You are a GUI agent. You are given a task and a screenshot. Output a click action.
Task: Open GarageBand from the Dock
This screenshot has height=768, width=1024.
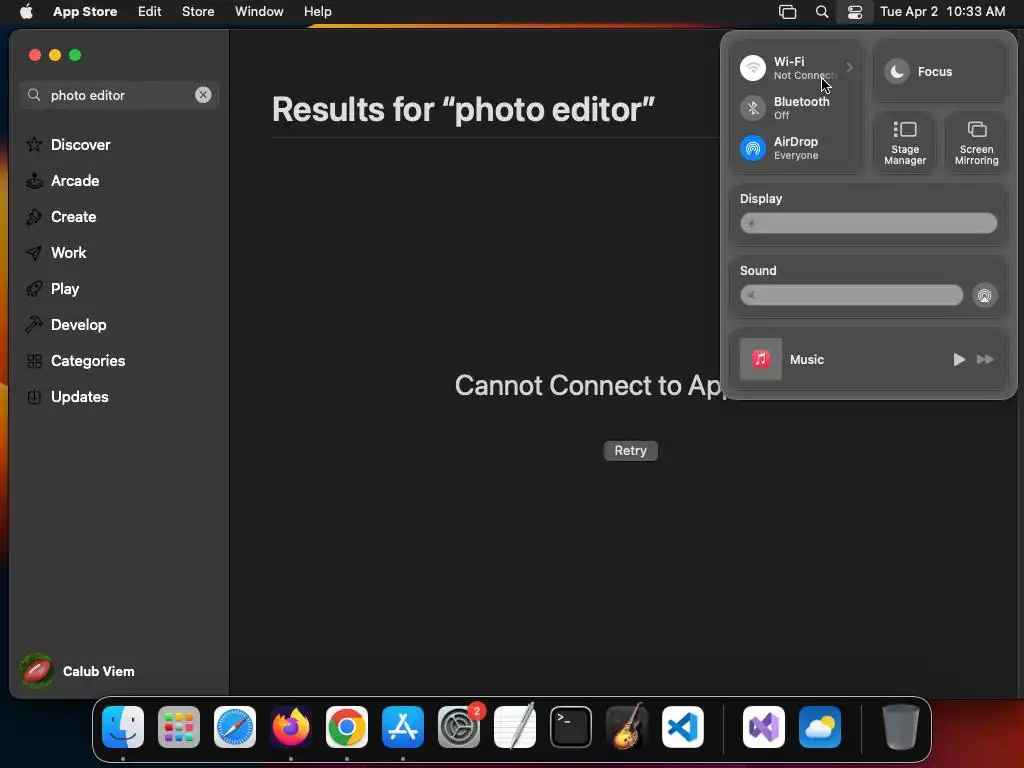[627, 727]
